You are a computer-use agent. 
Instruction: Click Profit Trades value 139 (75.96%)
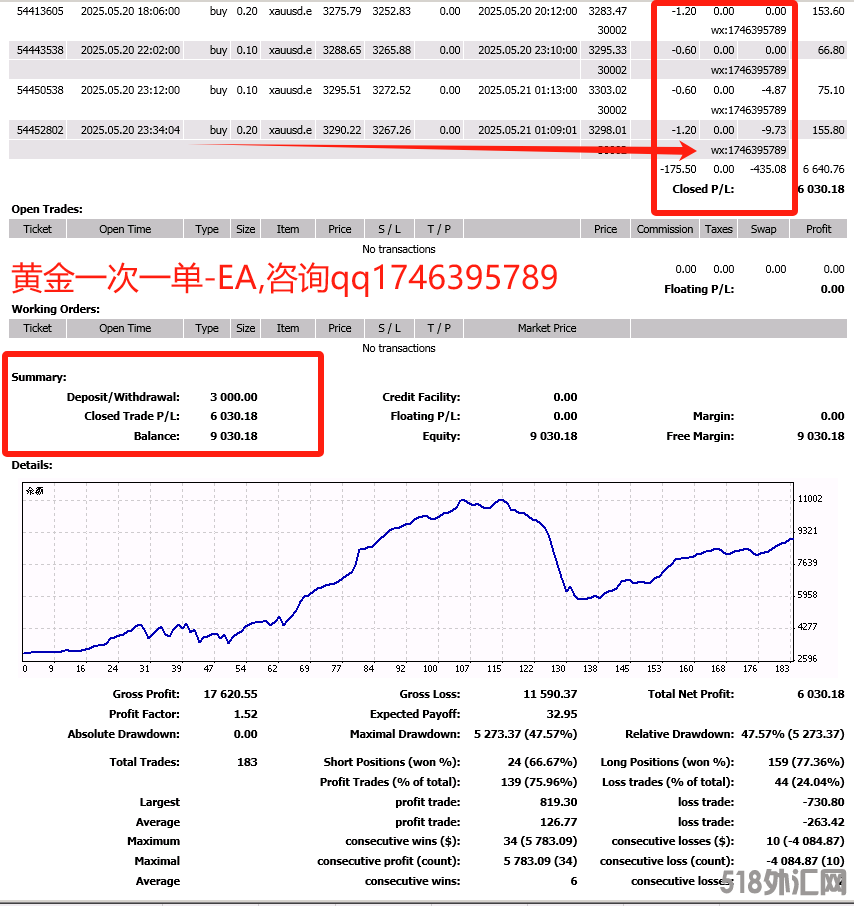pos(539,782)
